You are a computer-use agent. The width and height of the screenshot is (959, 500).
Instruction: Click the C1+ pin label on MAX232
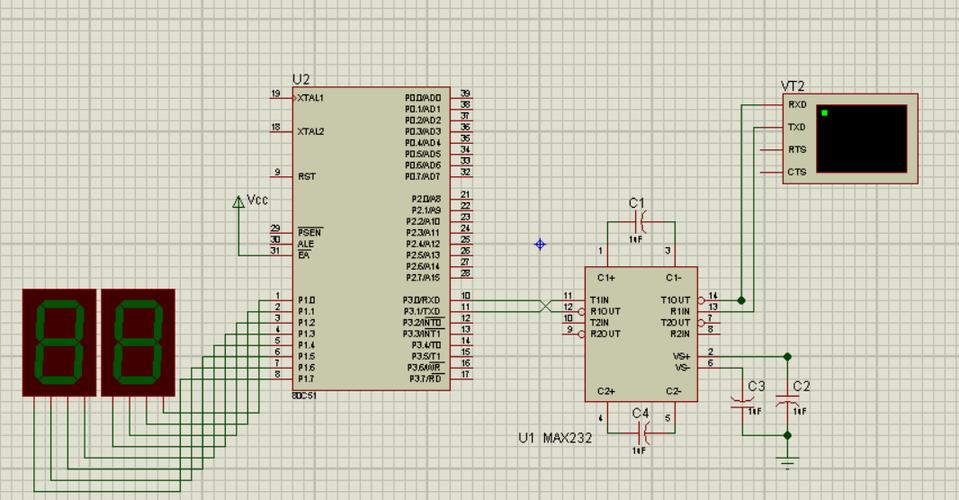click(x=606, y=278)
